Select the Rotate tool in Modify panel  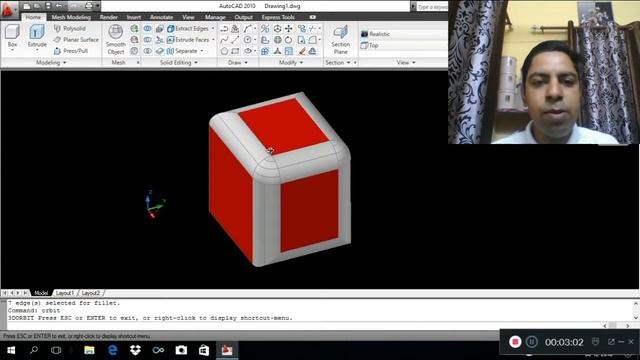(288, 40)
